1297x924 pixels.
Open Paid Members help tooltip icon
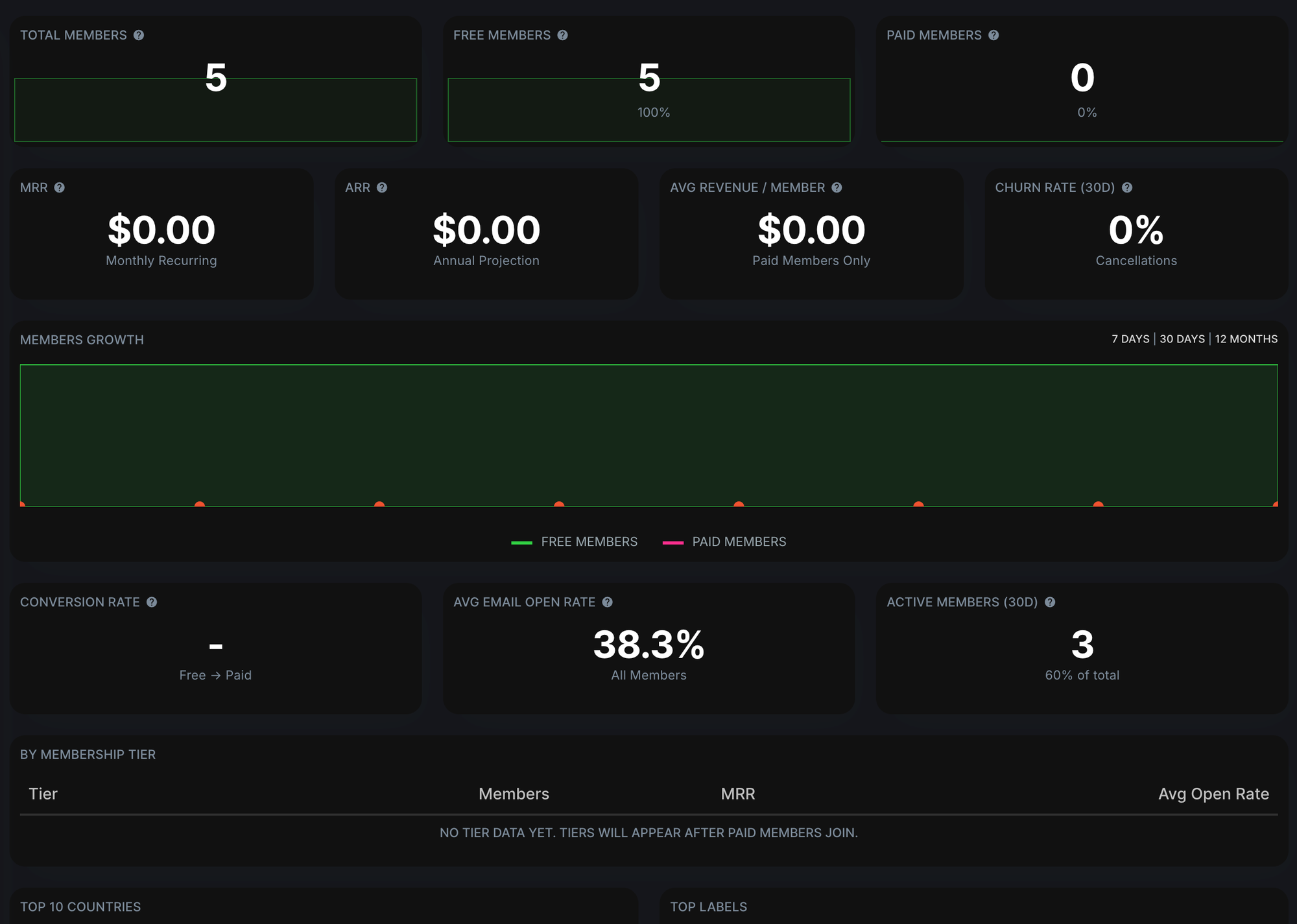tap(994, 35)
